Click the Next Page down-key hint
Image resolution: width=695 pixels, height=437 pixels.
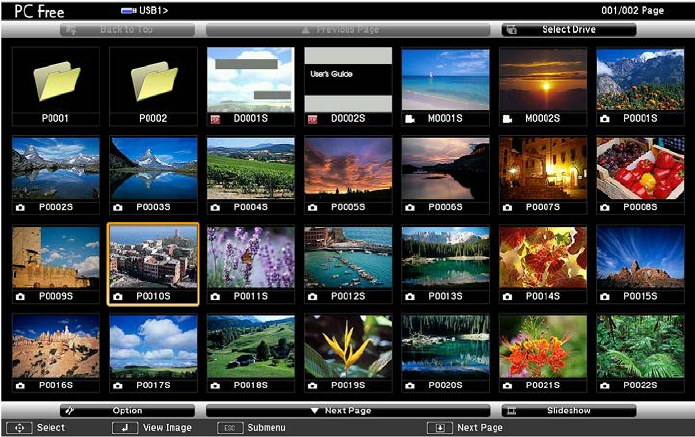coord(440,428)
